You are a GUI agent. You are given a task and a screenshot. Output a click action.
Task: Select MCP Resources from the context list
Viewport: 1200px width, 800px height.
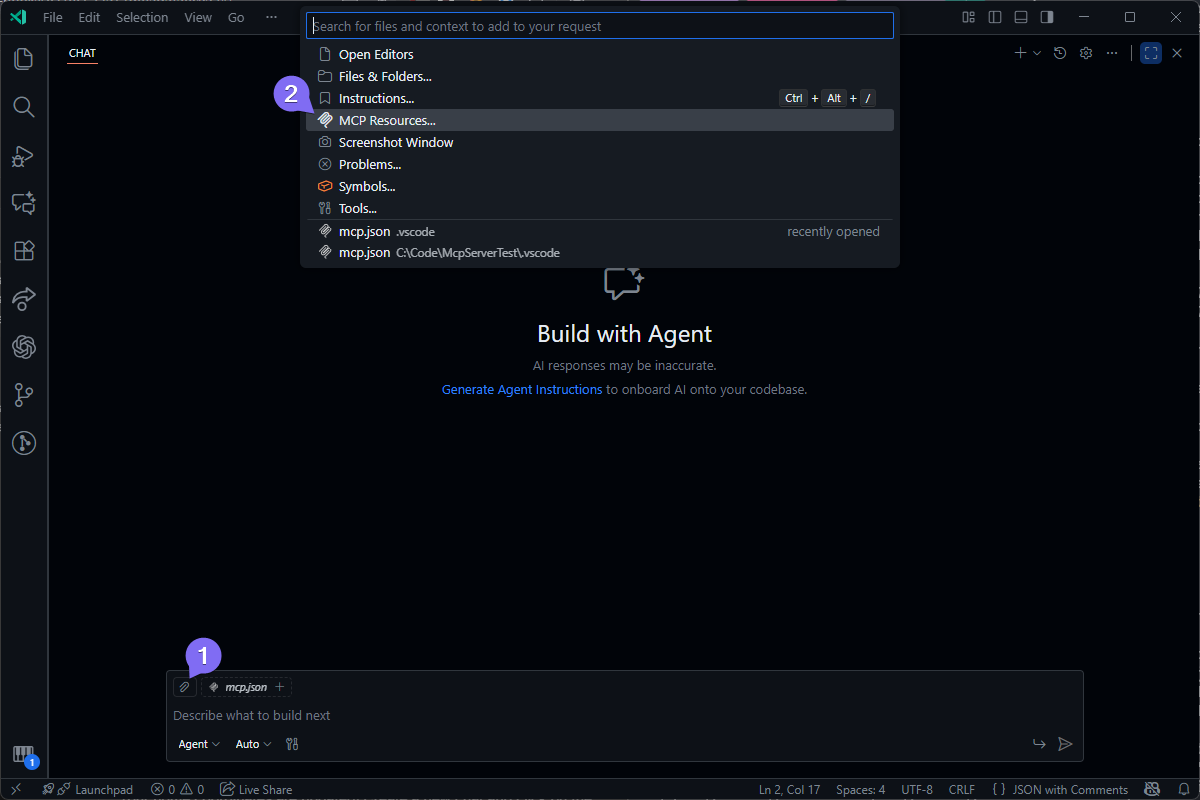387,119
